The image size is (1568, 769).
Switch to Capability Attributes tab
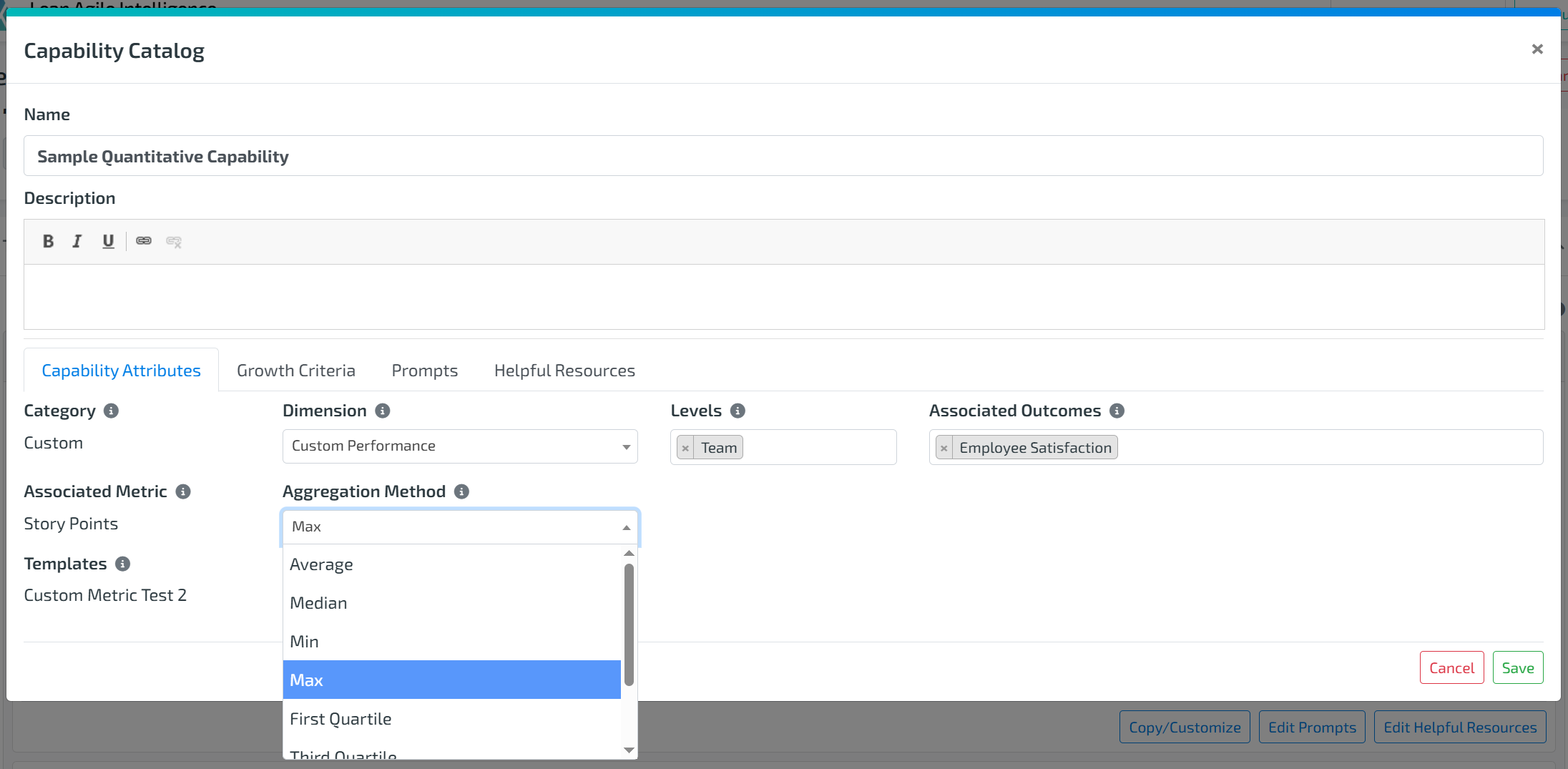coord(121,371)
